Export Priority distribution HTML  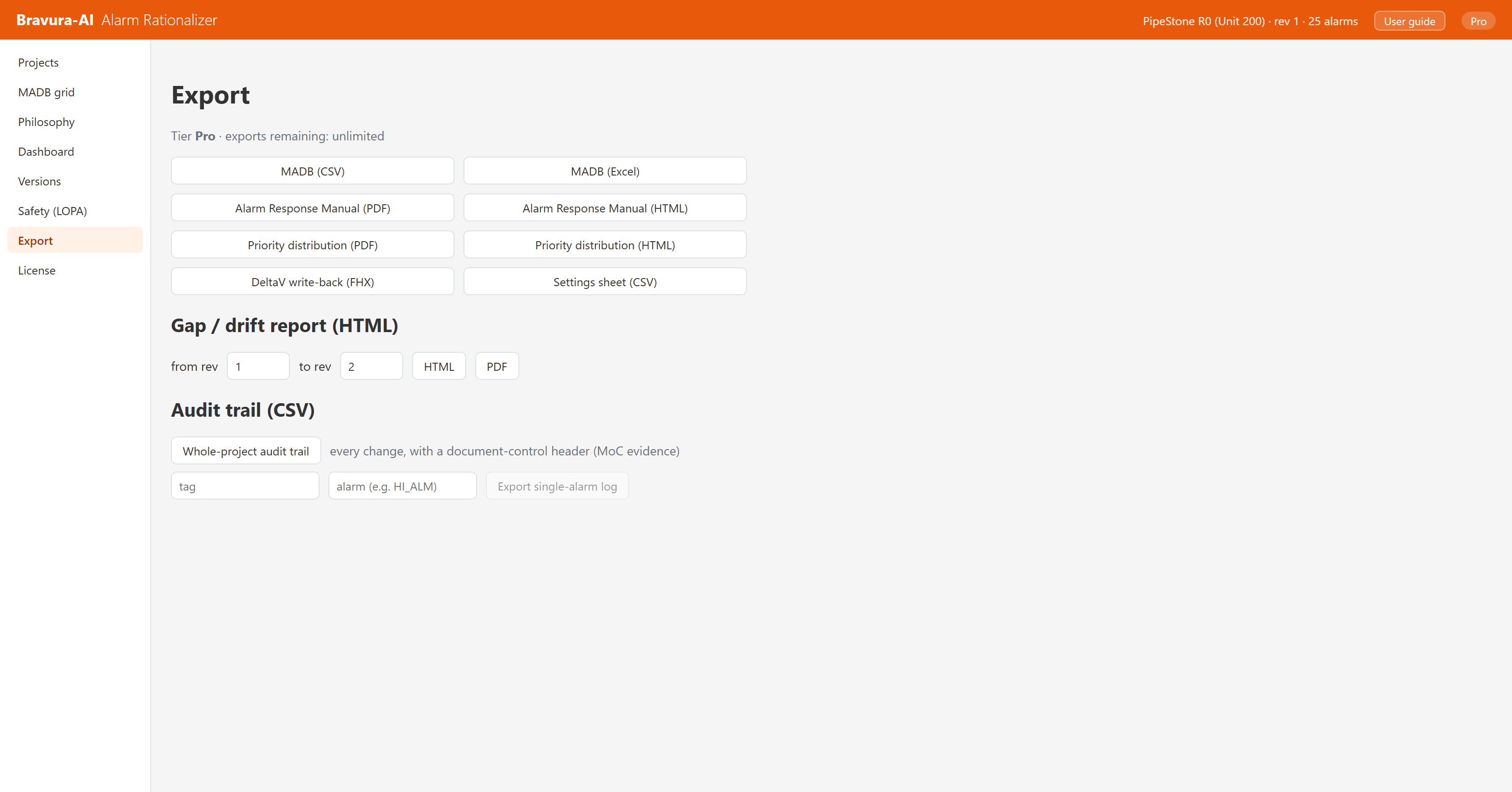pyautogui.click(x=604, y=245)
